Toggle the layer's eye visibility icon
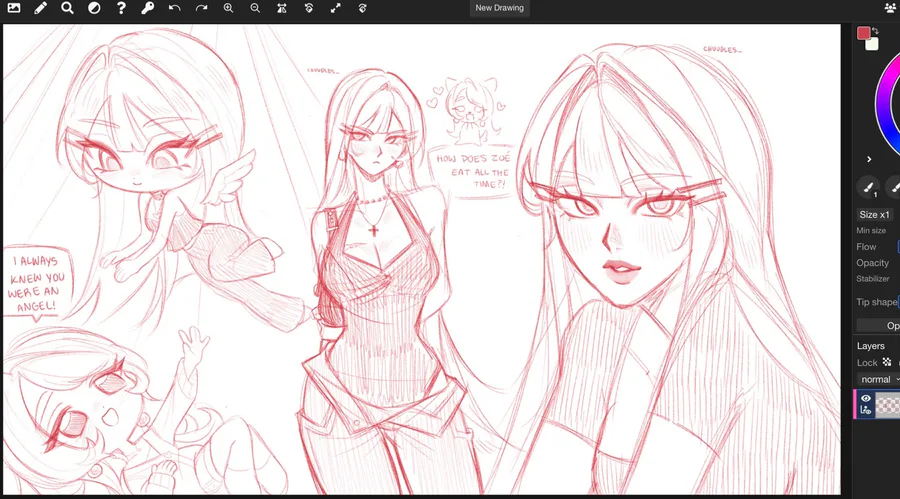Image resolution: width=900 pixels, height=499 pixels. click(866, 399)
